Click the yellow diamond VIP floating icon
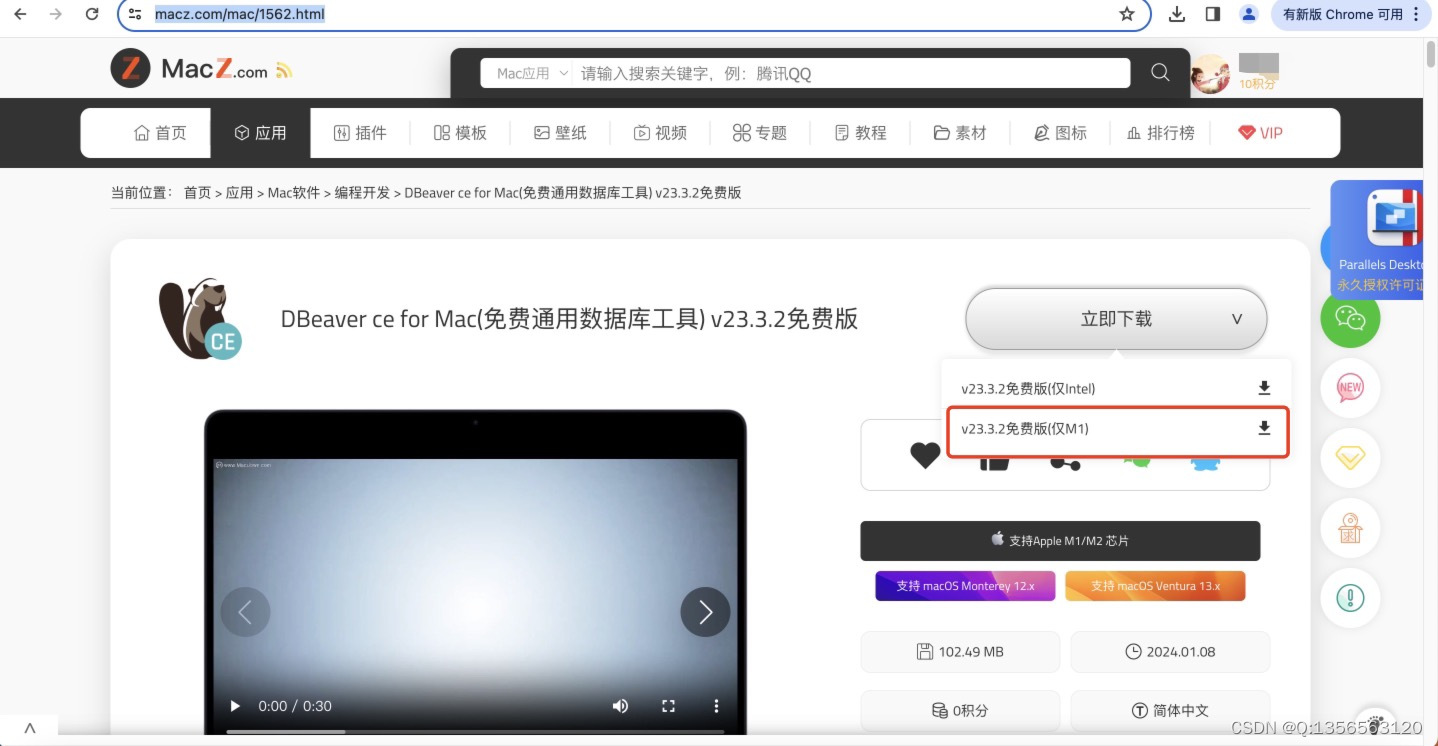This screenshot has height=746, width=1438. [1350, 458]
